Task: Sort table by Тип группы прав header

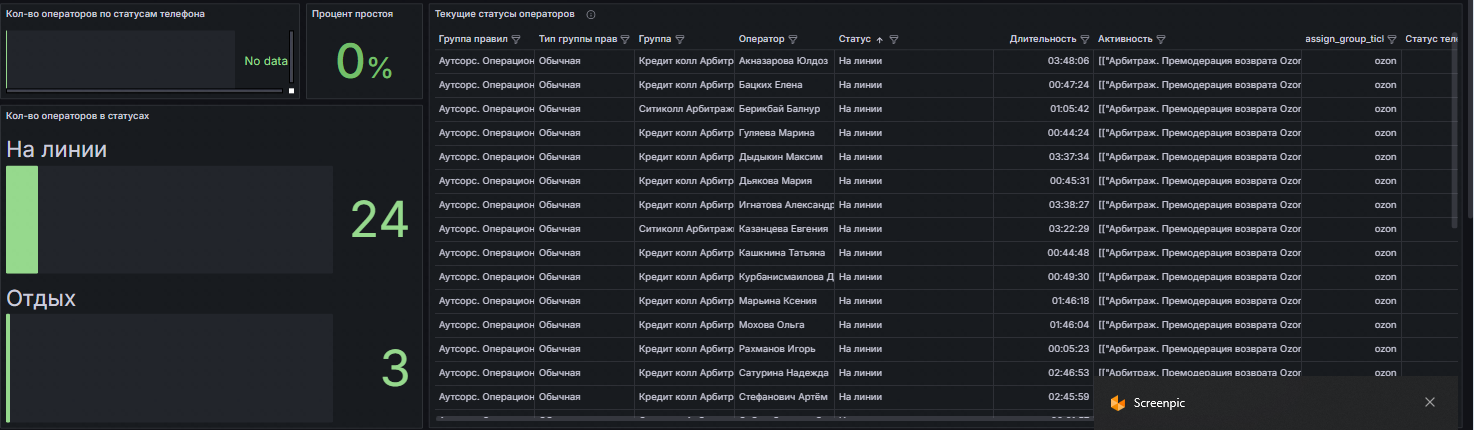Action: click(x=578, y=39)
